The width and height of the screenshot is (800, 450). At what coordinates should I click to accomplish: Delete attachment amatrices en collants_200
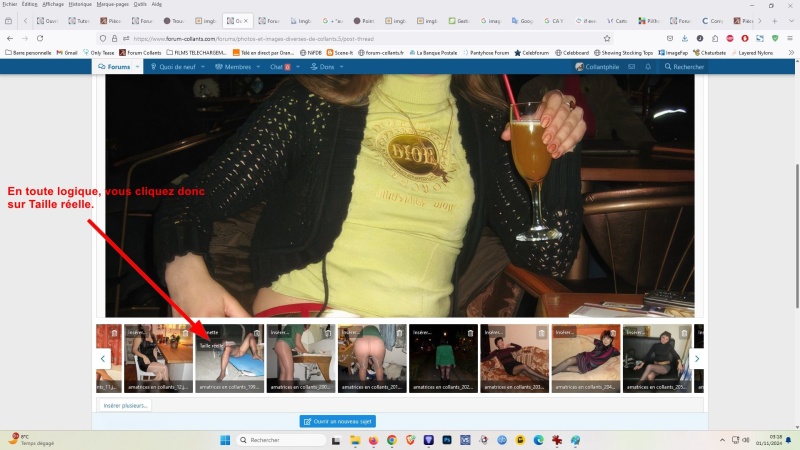click(328, 333)
